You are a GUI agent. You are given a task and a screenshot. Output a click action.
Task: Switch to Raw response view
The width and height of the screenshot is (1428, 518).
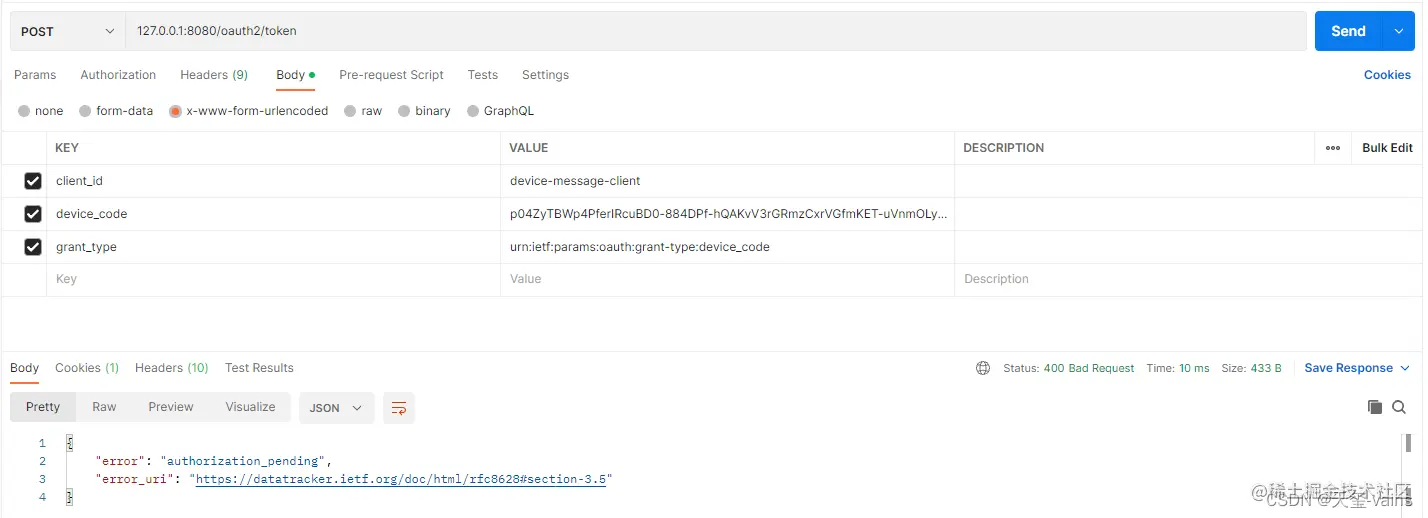104,407
